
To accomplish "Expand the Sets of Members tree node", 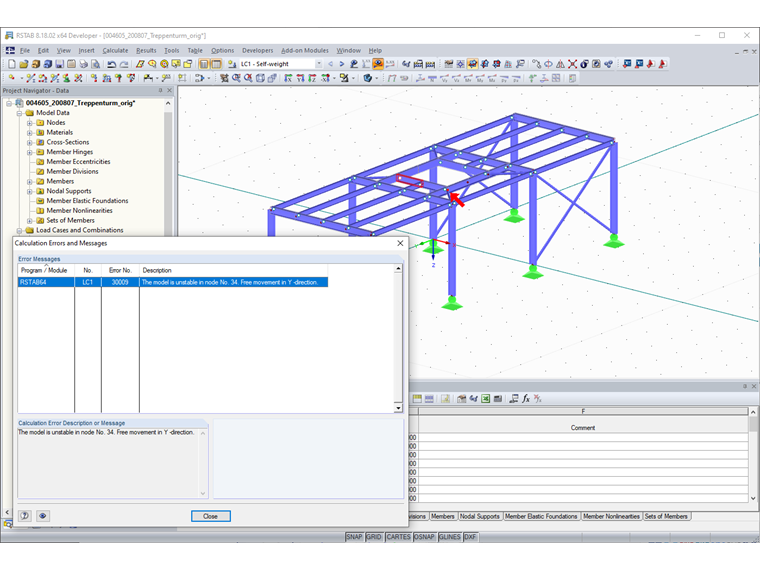I will click(x=30, y=221).
